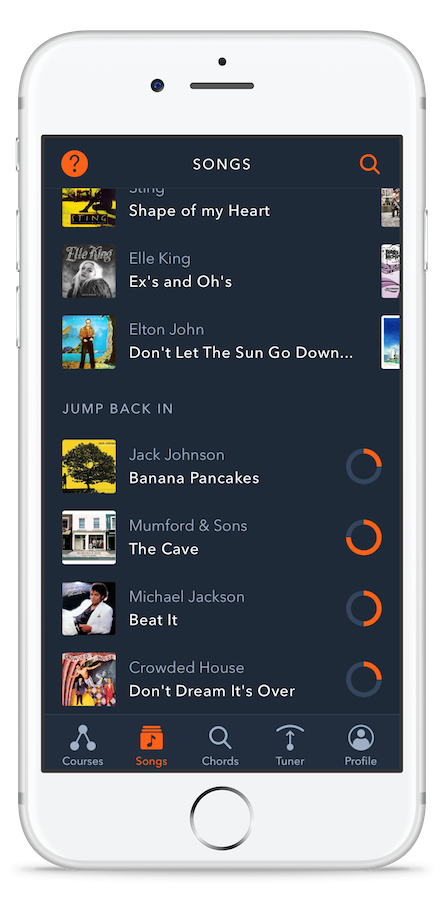Resume Banana Pancakes by Jack Johnson
This screenshot has width=448, height=903.
222,466
